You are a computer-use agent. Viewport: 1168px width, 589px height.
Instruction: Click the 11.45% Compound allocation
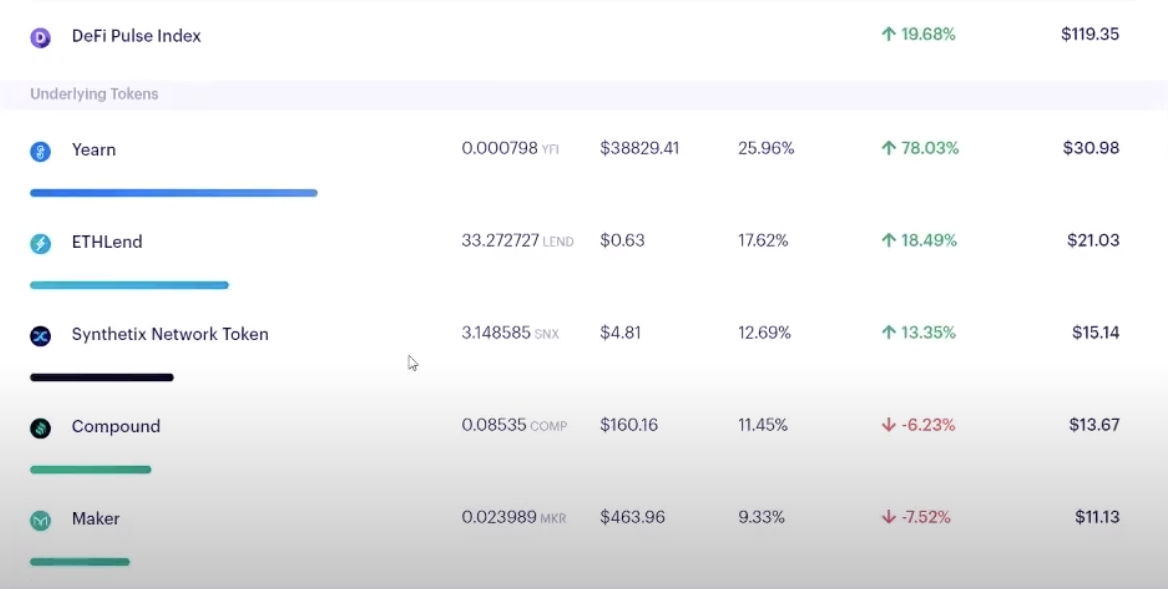(763, 425)
